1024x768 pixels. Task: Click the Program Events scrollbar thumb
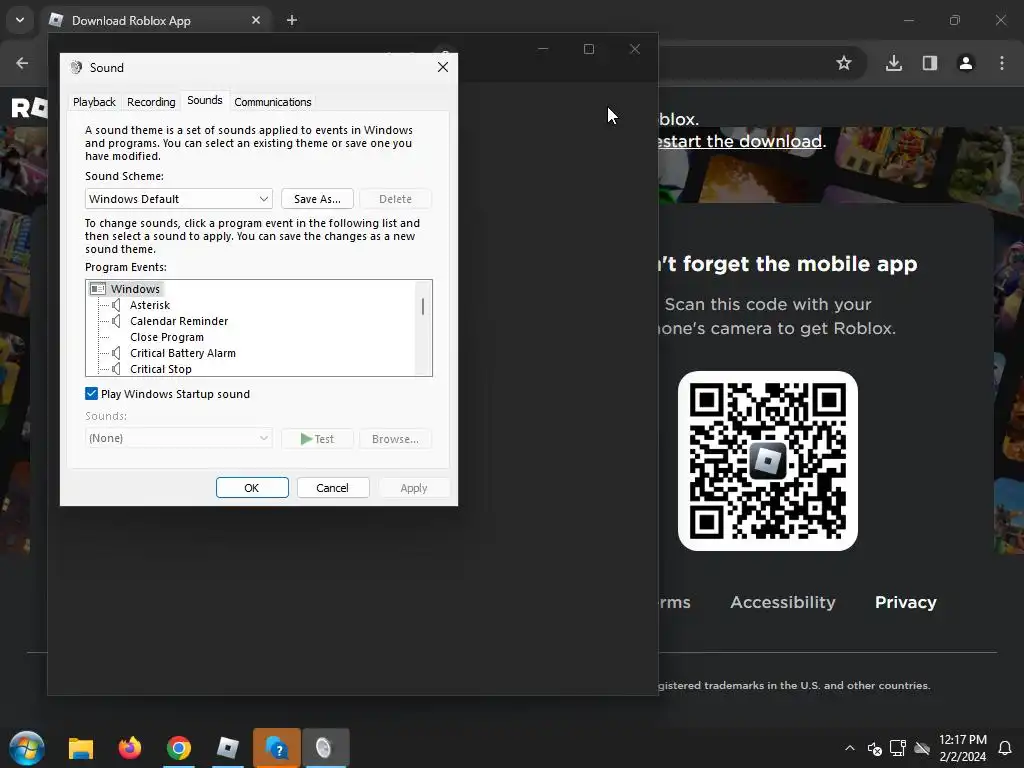tap(423, 306)
